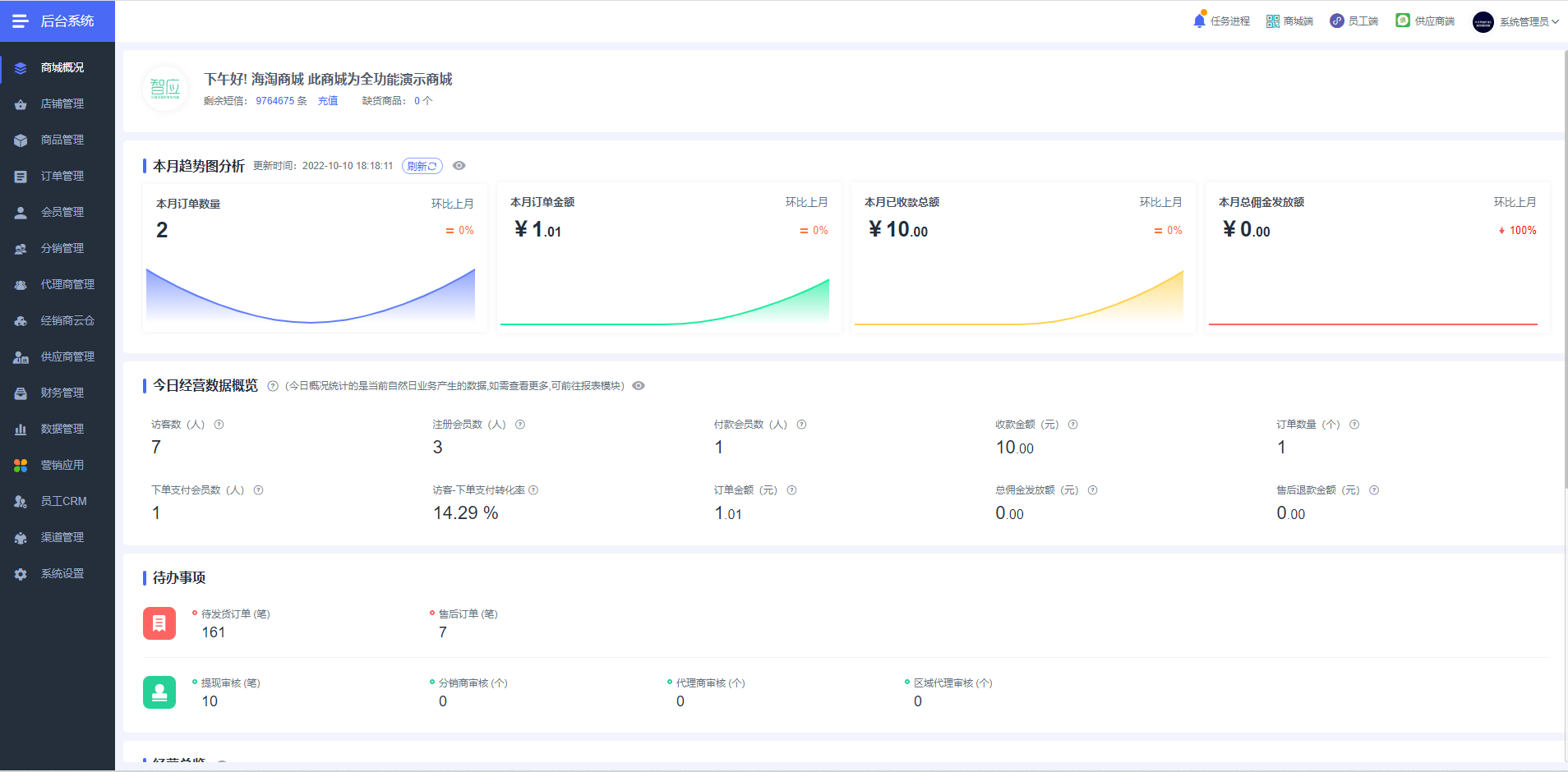The height and width of the screenshot is (772, 1568).
Task: Click the help icon beside 访客数
Action: [219, 425]
